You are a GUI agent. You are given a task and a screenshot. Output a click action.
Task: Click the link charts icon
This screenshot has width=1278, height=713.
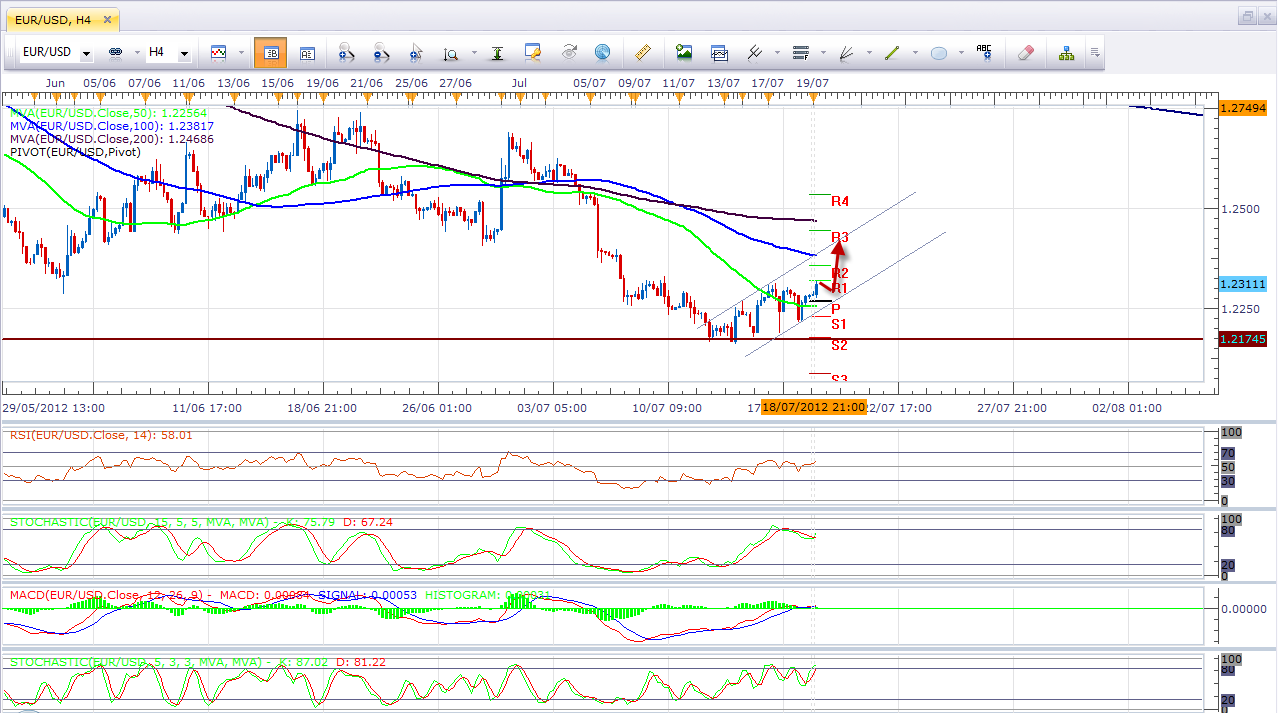point(114,52)
